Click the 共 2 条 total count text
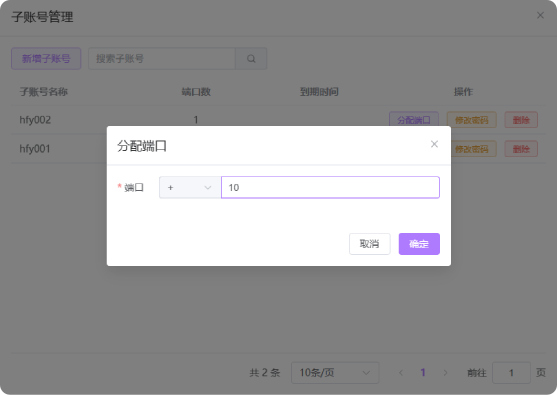The width and height of the screenshot is (557, 395). 265,373
